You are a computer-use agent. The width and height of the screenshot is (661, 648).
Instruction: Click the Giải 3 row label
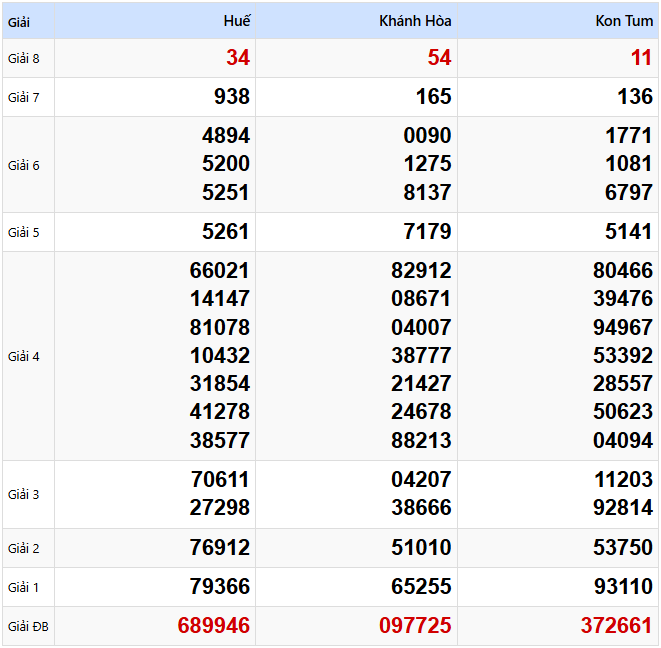point(24,494)
